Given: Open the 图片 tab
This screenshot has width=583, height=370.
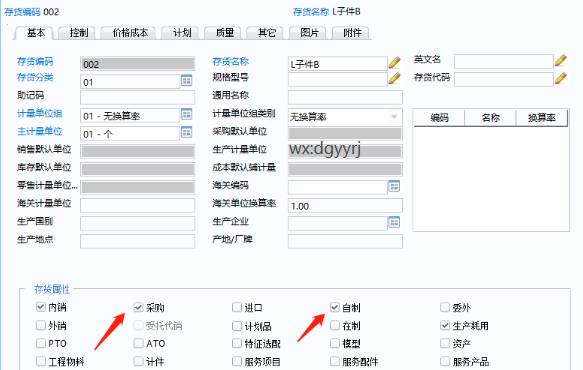Looking at the screenshot, I should coord(309,33).
